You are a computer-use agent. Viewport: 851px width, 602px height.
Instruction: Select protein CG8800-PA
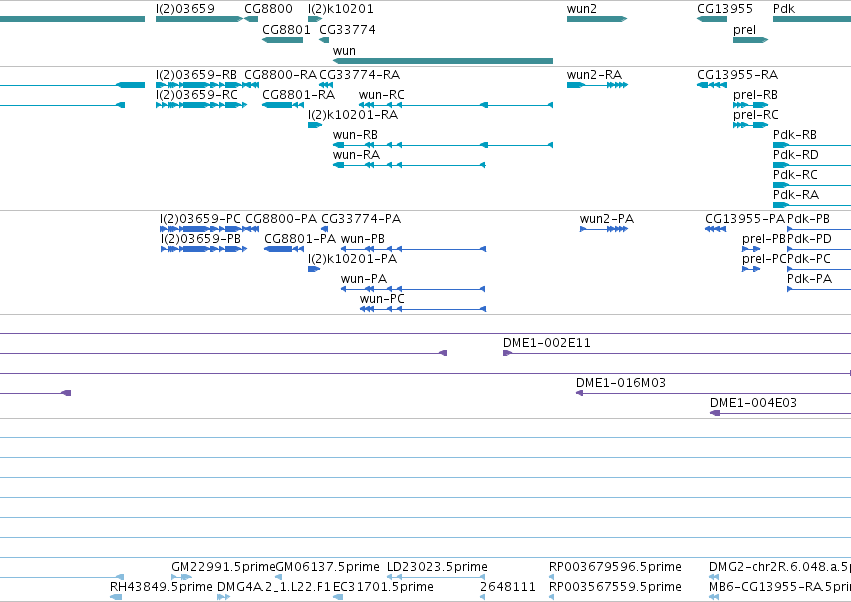281,219
